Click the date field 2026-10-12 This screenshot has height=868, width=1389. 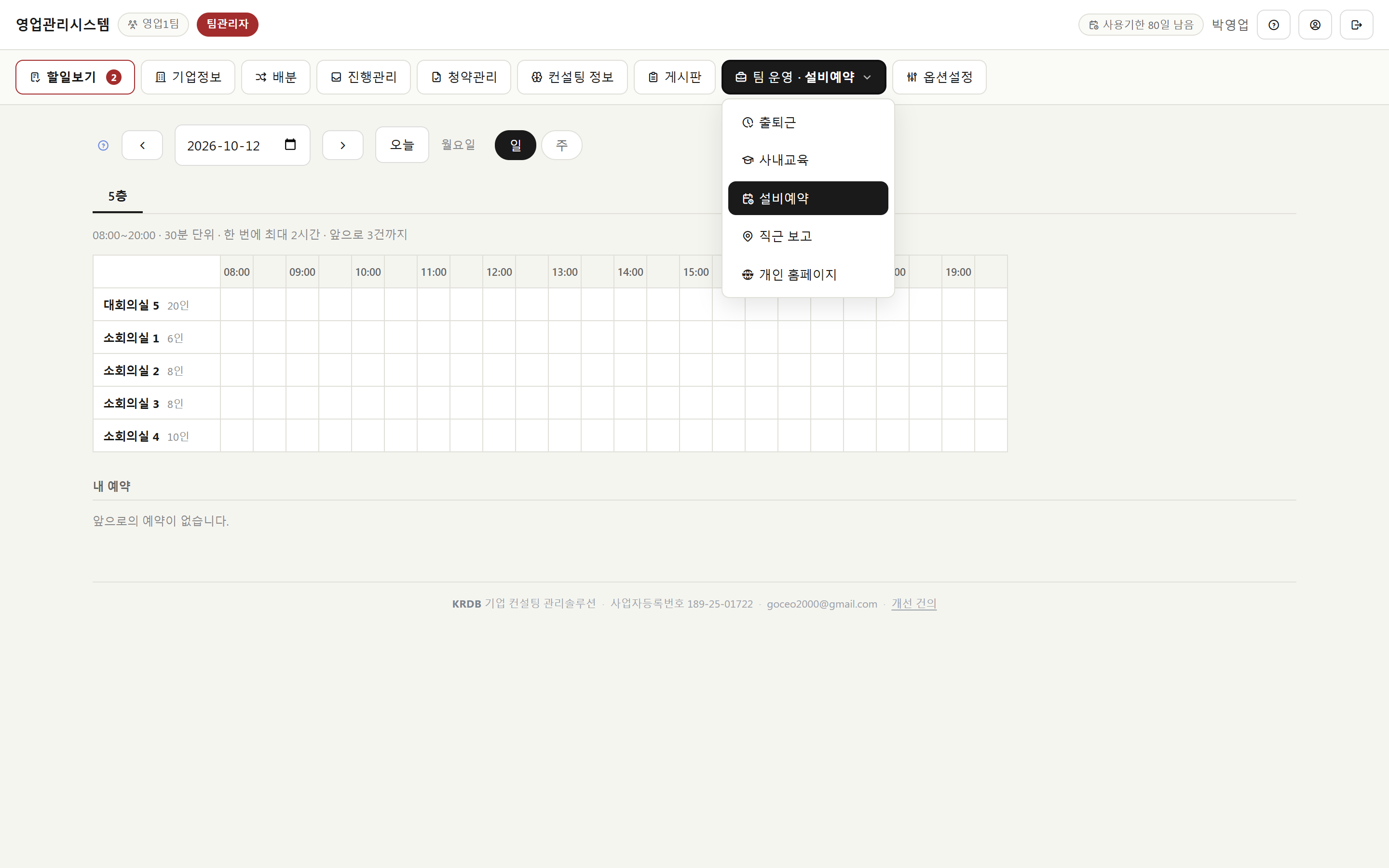[242, 145]
